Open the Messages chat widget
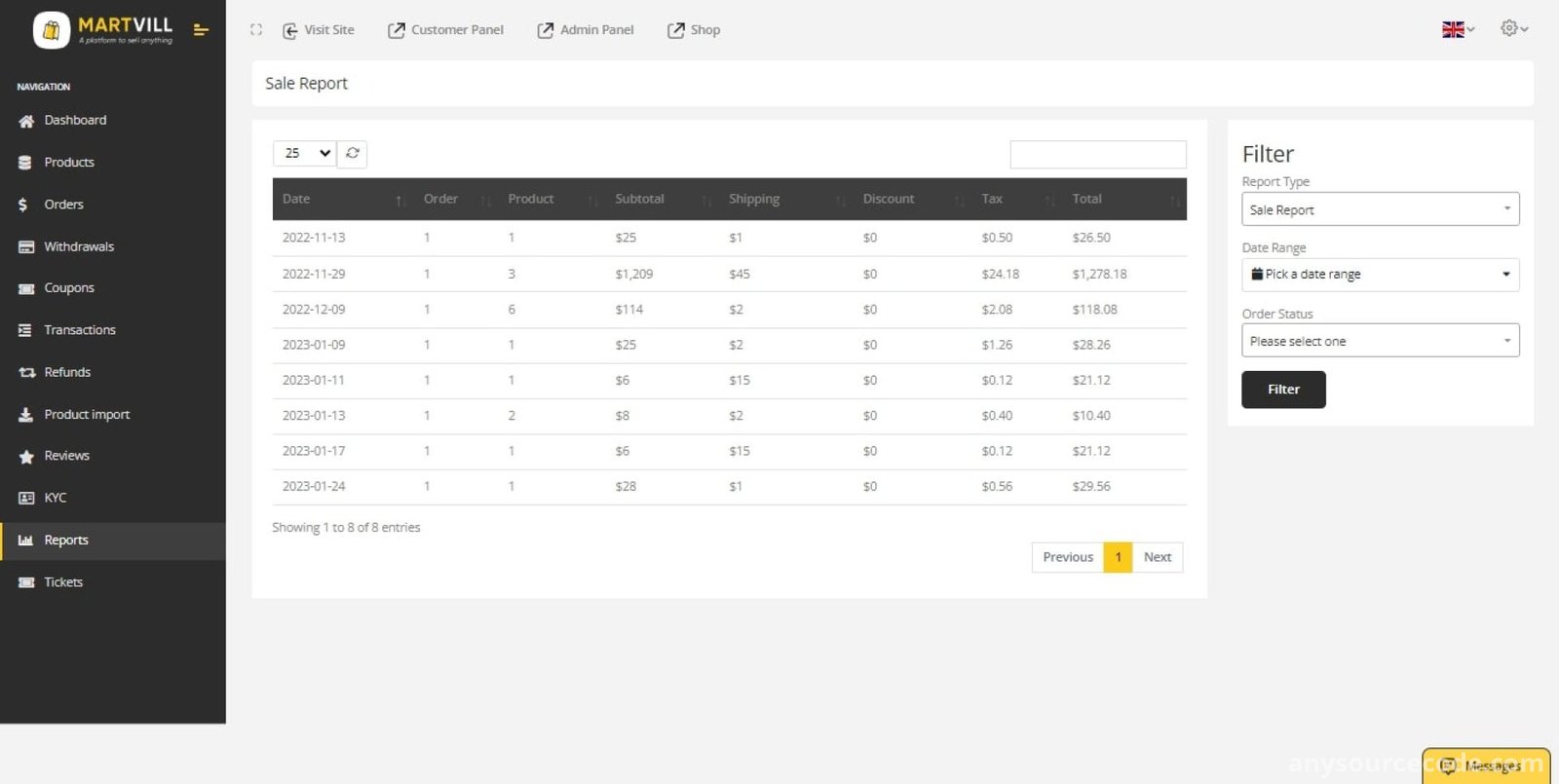Image resolution: width=1559 pixels, height=784 pixels. [x=1485, y=765]
